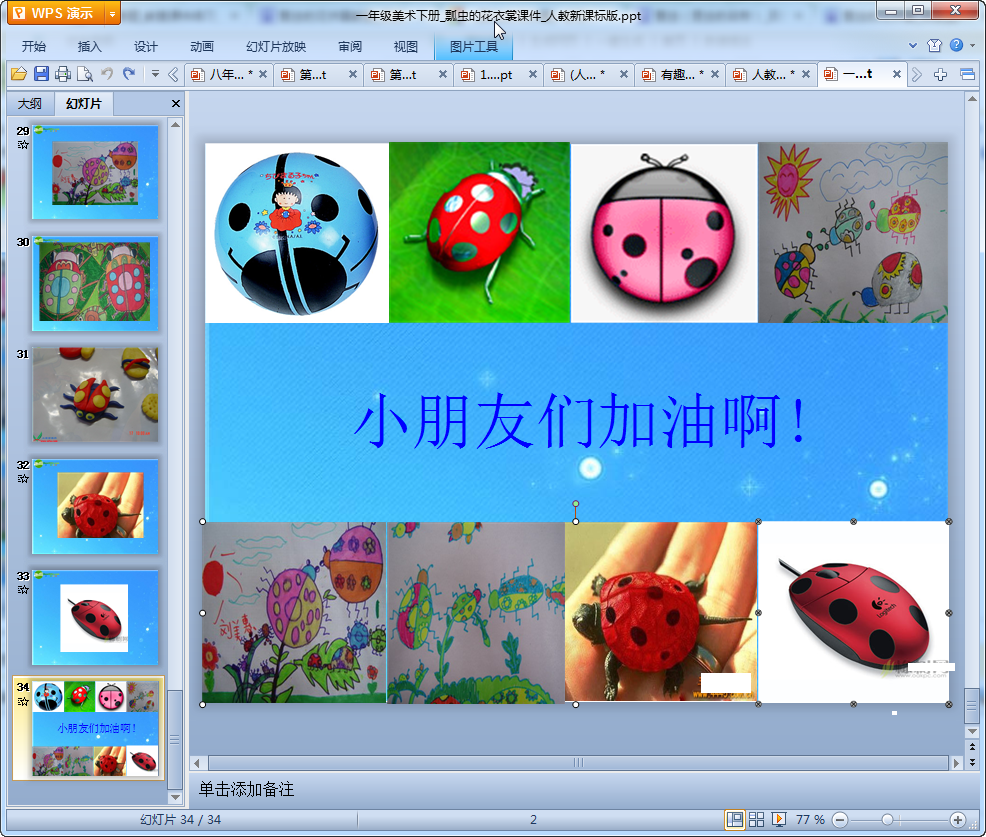This screenshot has width=986, height=837.
Task: Close the (人... document tab
Action: (x=624, y=74)
